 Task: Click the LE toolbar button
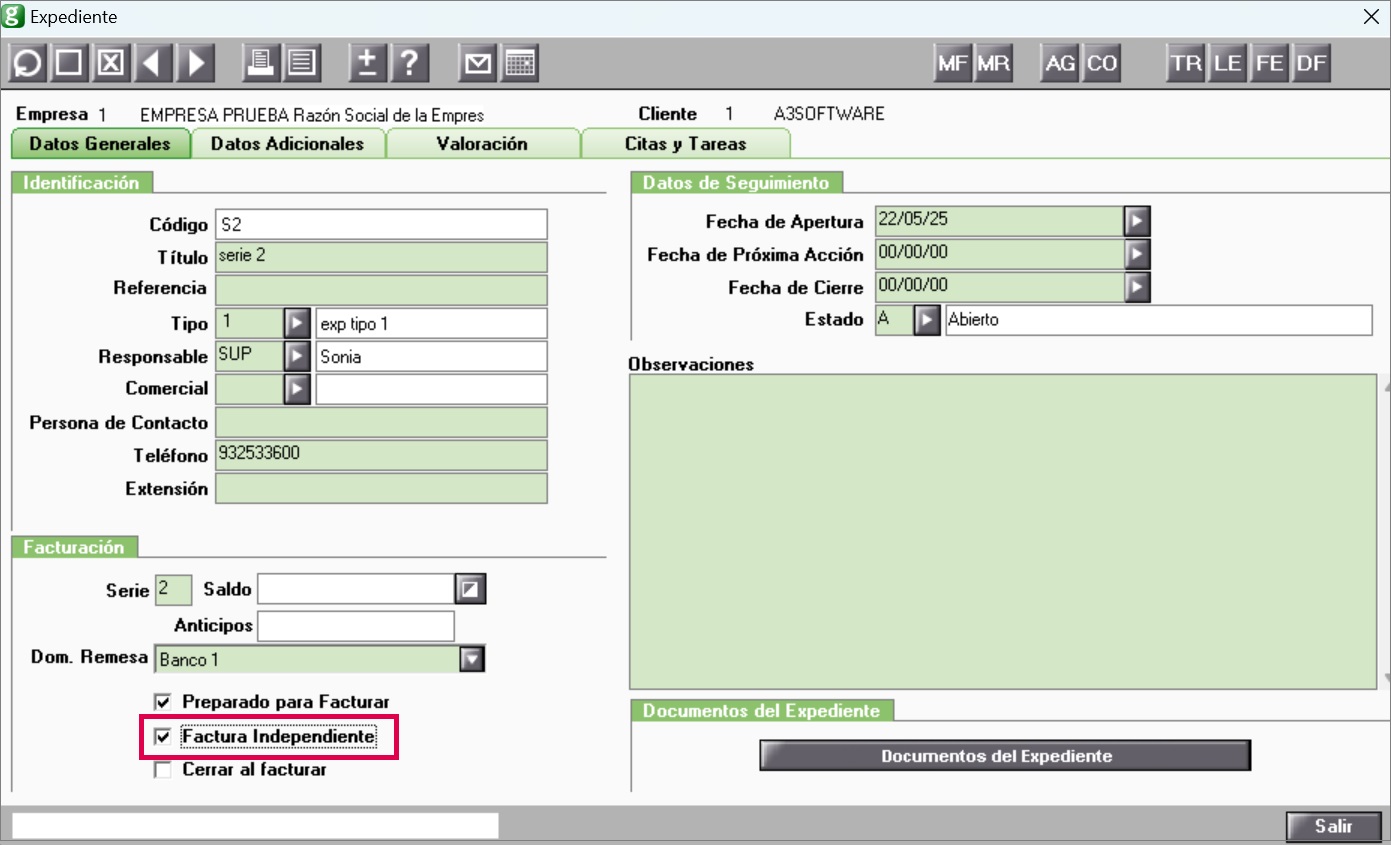pyautogui.click(x=1228, y=64)
